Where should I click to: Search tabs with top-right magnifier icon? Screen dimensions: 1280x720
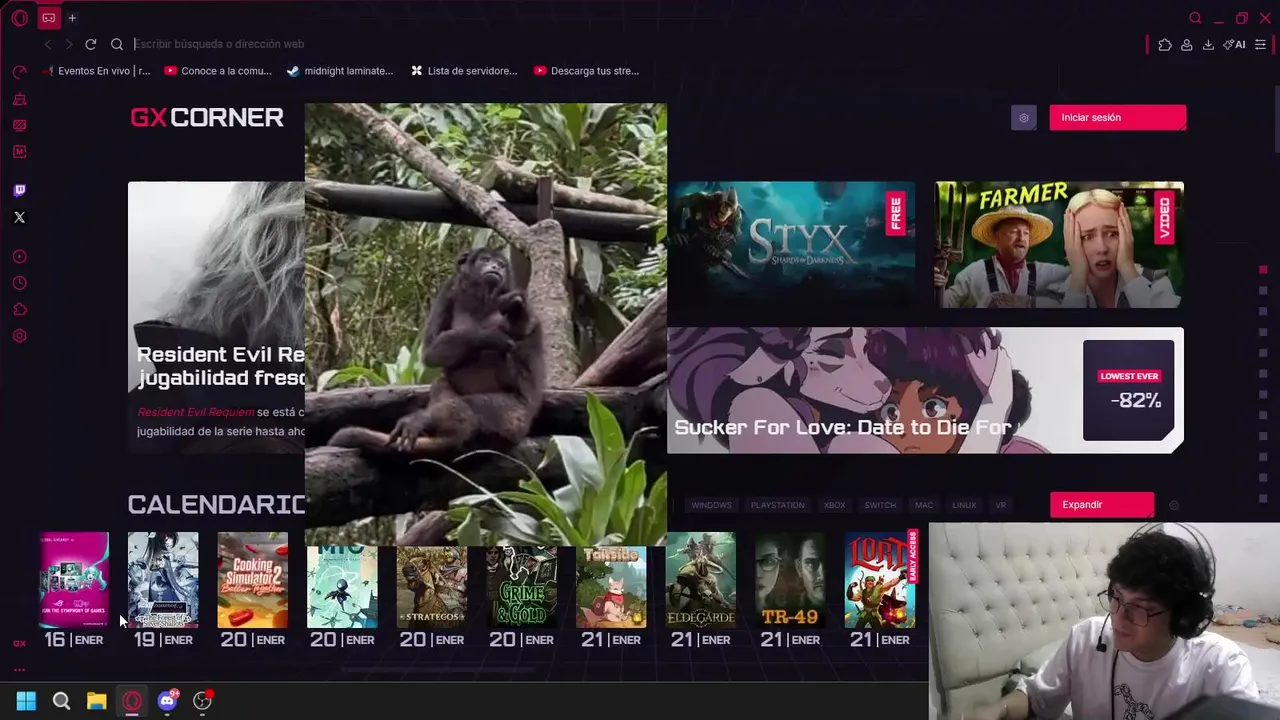(1195, 18)
